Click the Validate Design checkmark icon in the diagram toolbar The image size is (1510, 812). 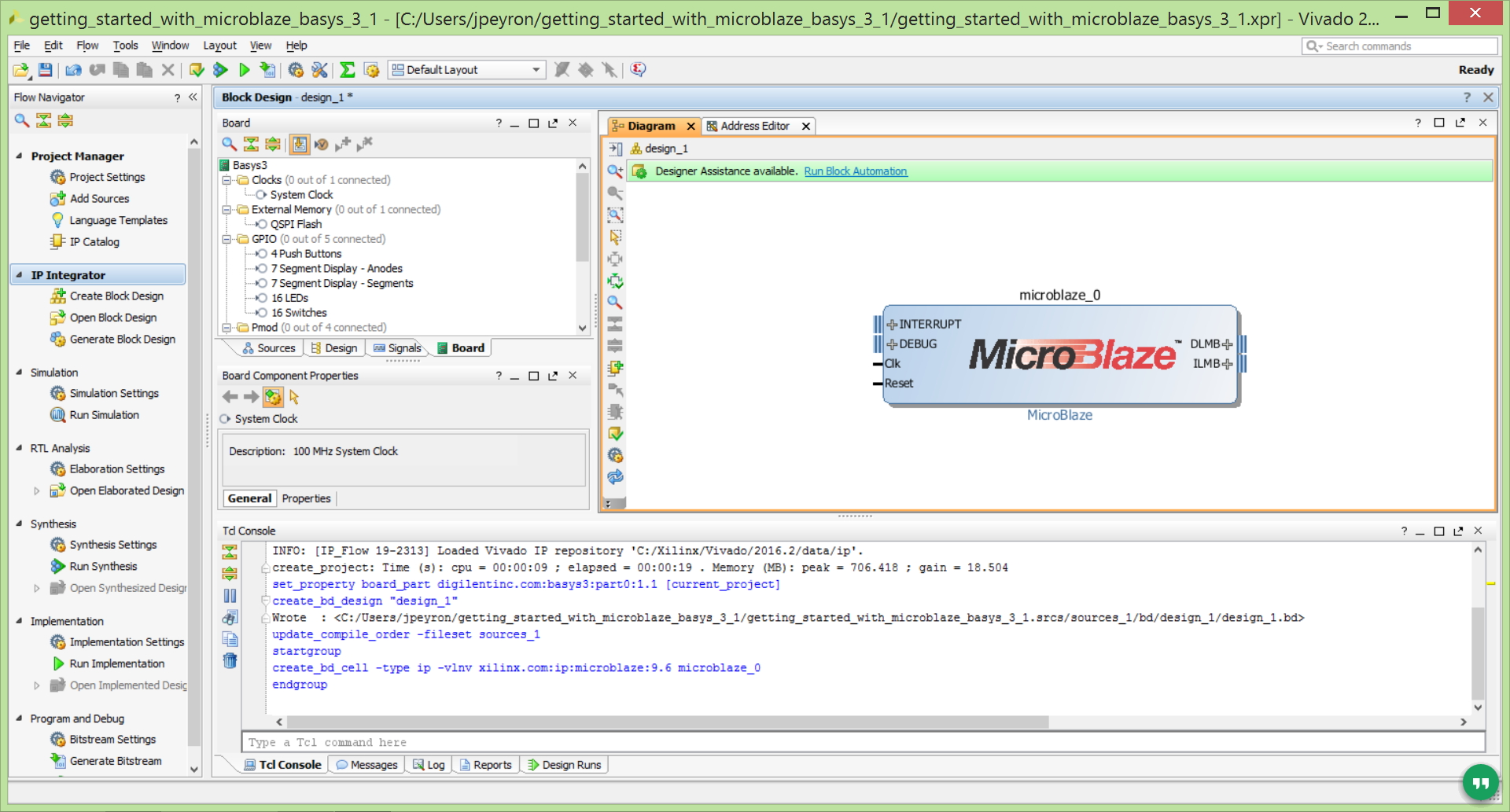pos(615,434)
